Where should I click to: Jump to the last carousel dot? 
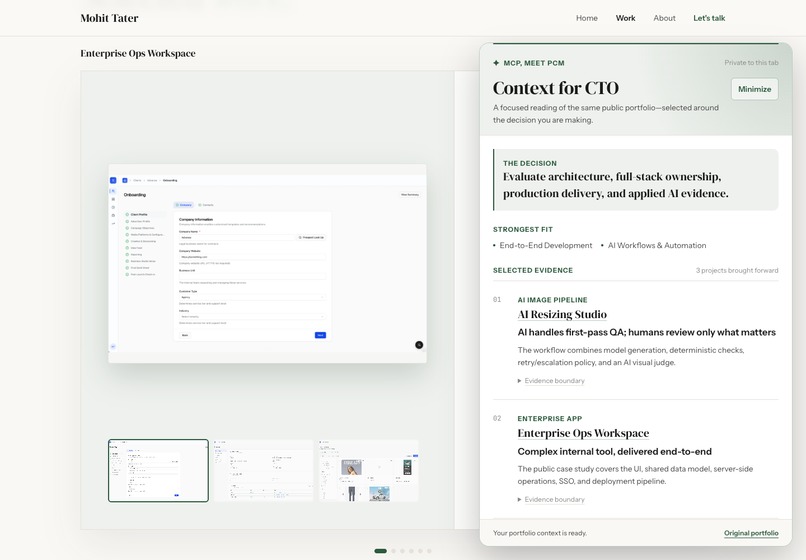[x=429, y=551]
